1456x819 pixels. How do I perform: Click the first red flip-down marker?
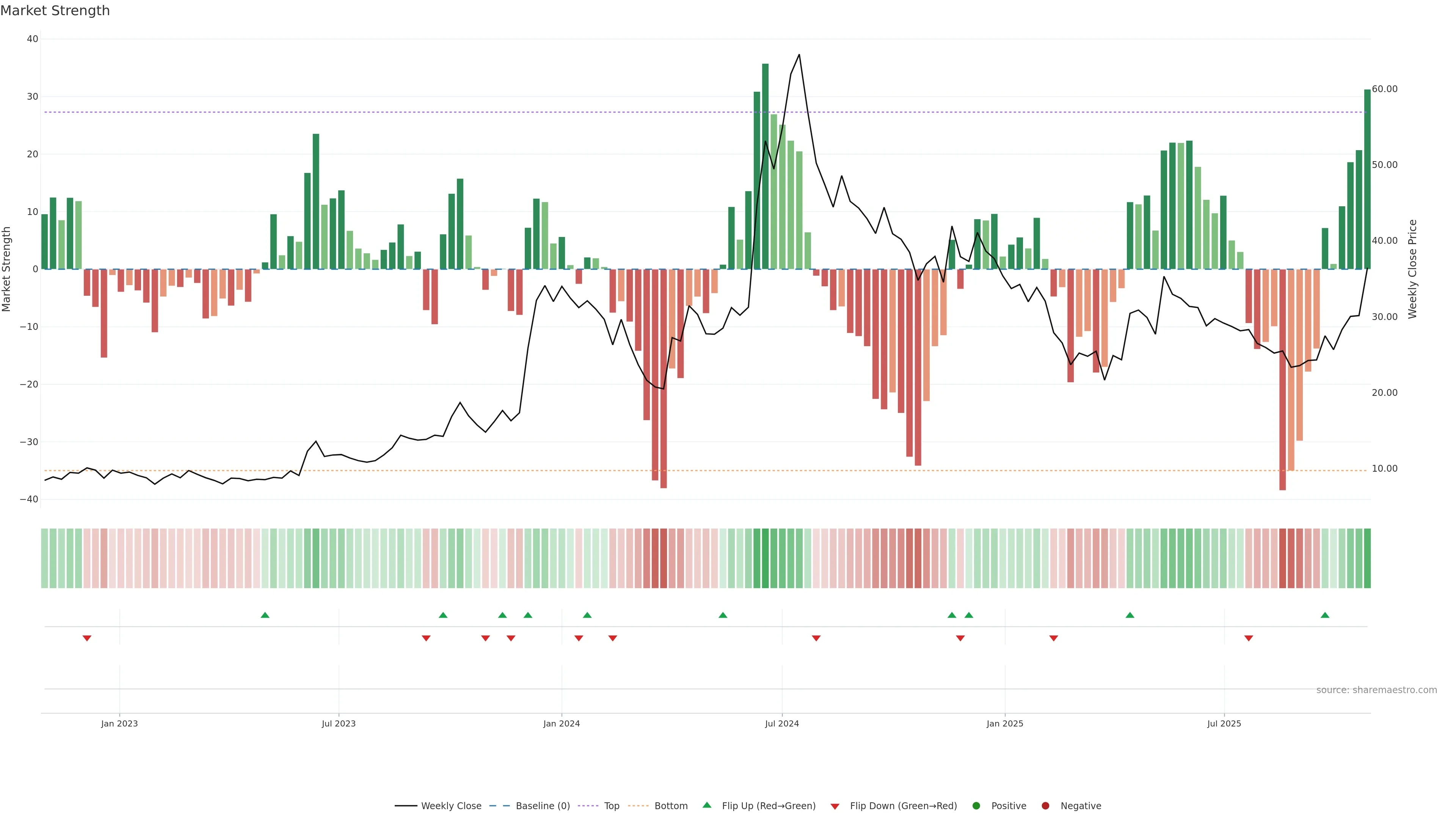87,638
